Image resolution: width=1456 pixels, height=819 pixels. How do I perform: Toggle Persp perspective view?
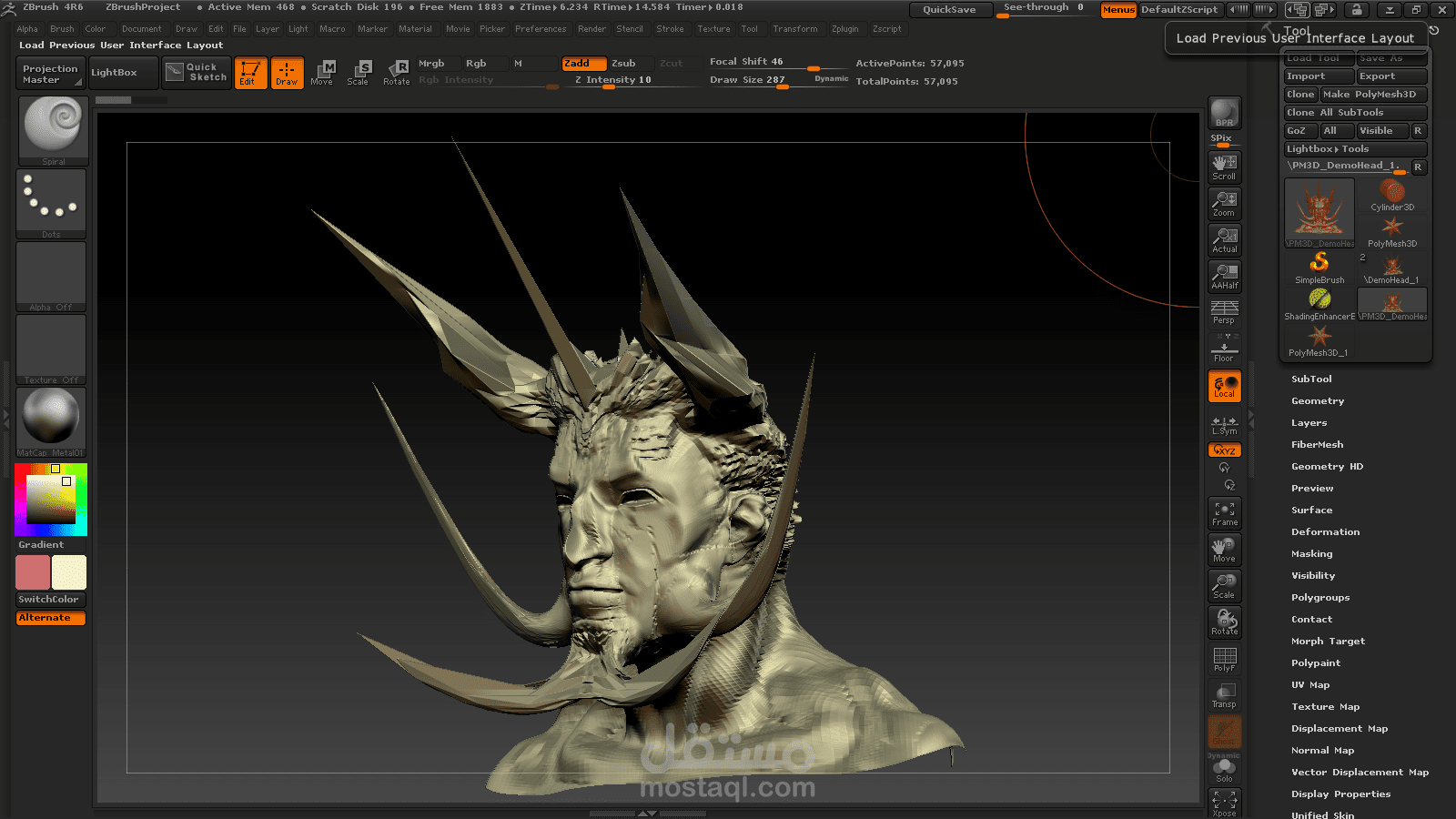click(x=1224, y=312)
